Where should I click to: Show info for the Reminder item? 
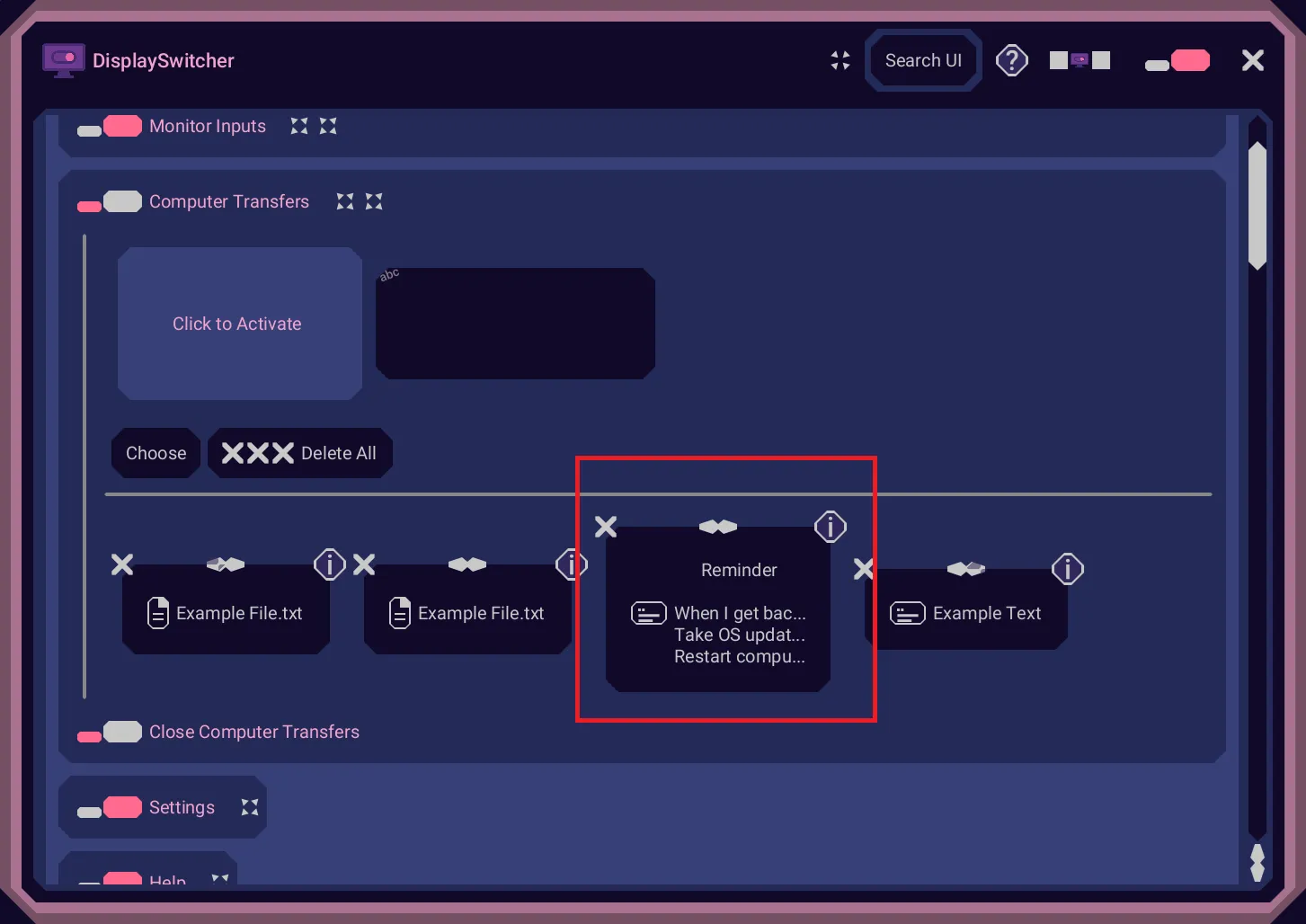831,527
